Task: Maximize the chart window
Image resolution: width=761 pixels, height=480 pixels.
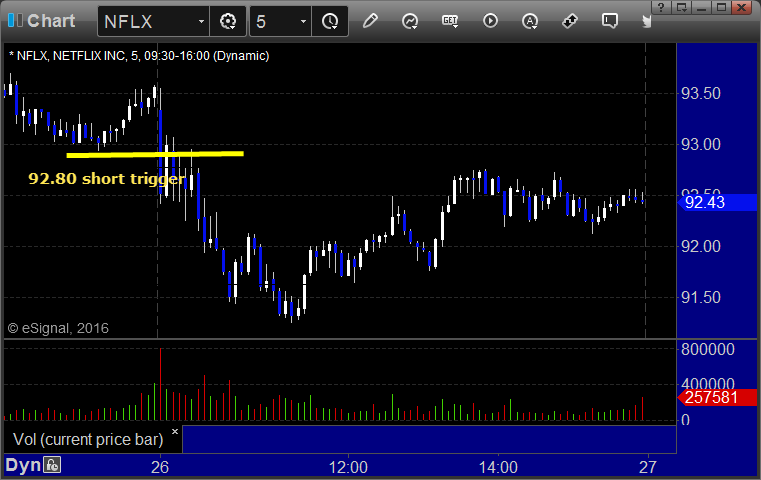Action: 722,7
